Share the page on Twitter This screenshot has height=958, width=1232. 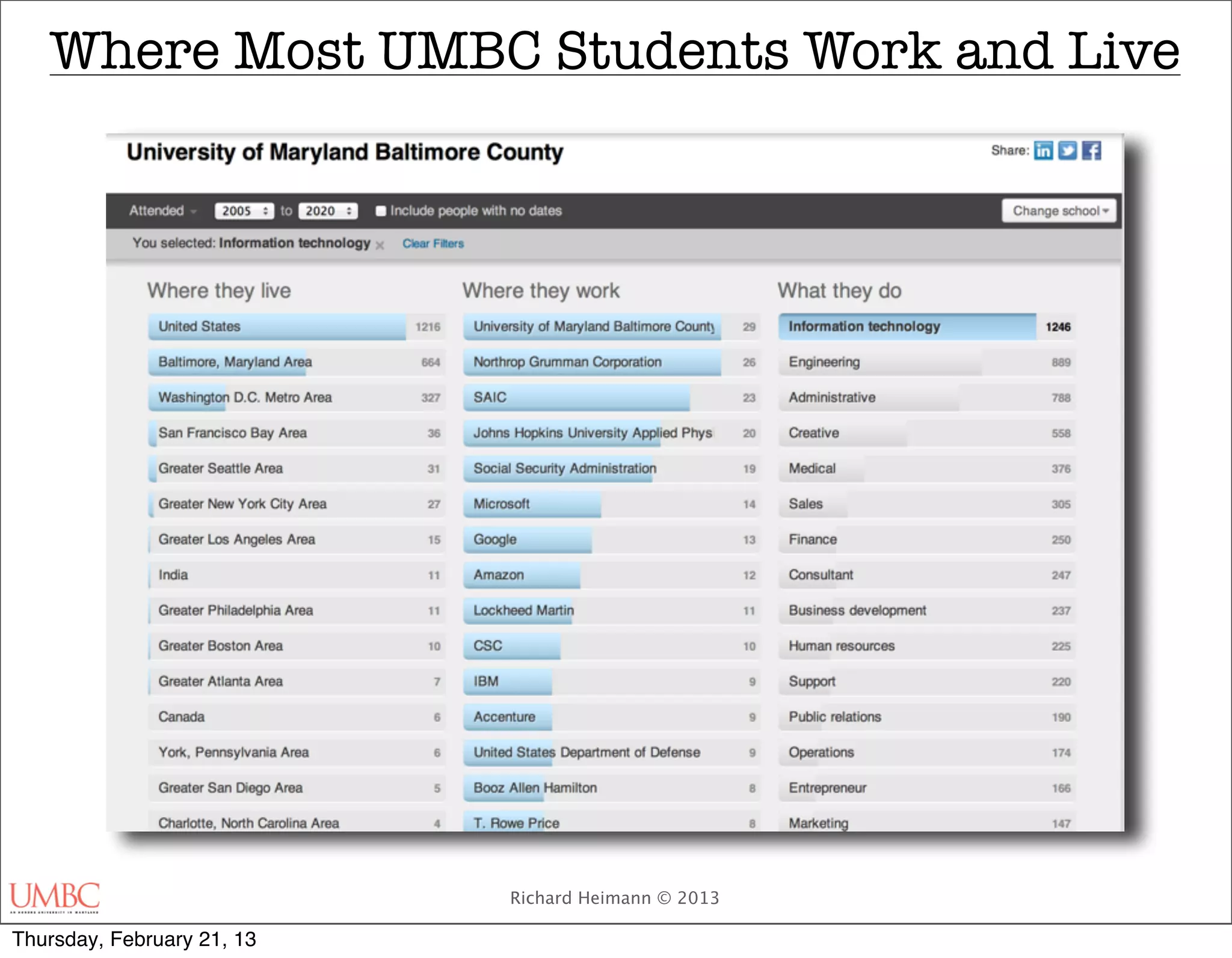pos(1067,150)
